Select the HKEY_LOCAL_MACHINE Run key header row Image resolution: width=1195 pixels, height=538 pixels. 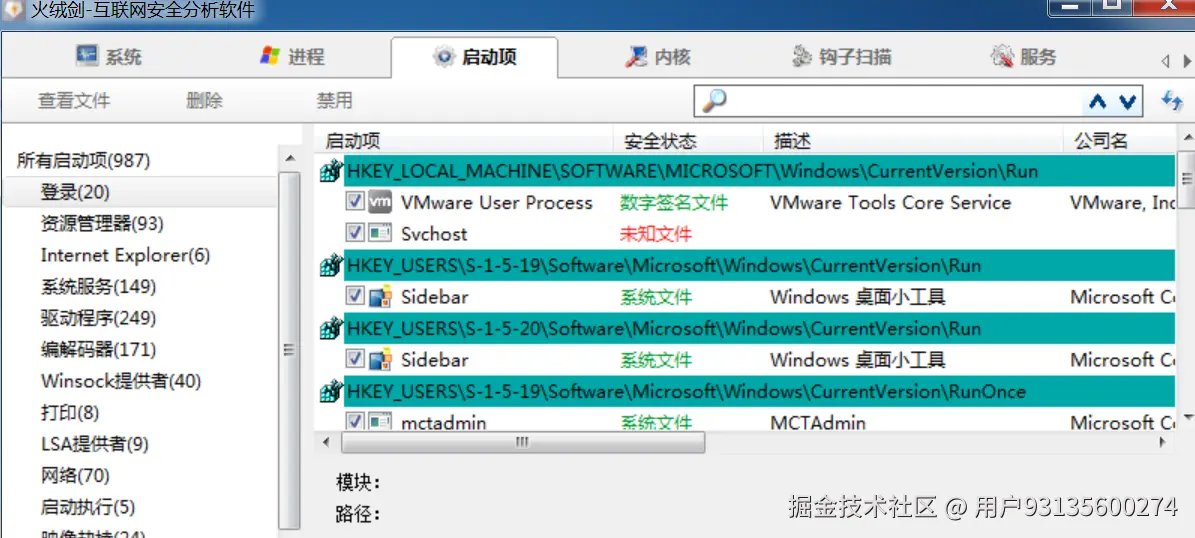759,171
